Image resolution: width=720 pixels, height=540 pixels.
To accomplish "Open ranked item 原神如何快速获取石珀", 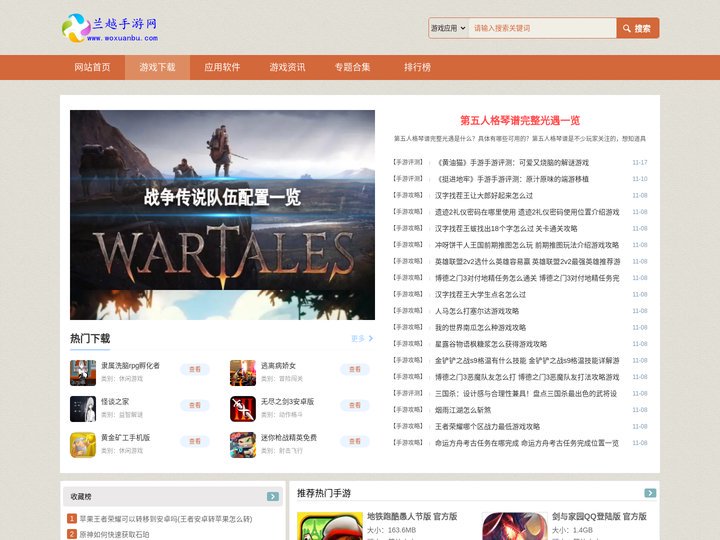I will point(114,534).
